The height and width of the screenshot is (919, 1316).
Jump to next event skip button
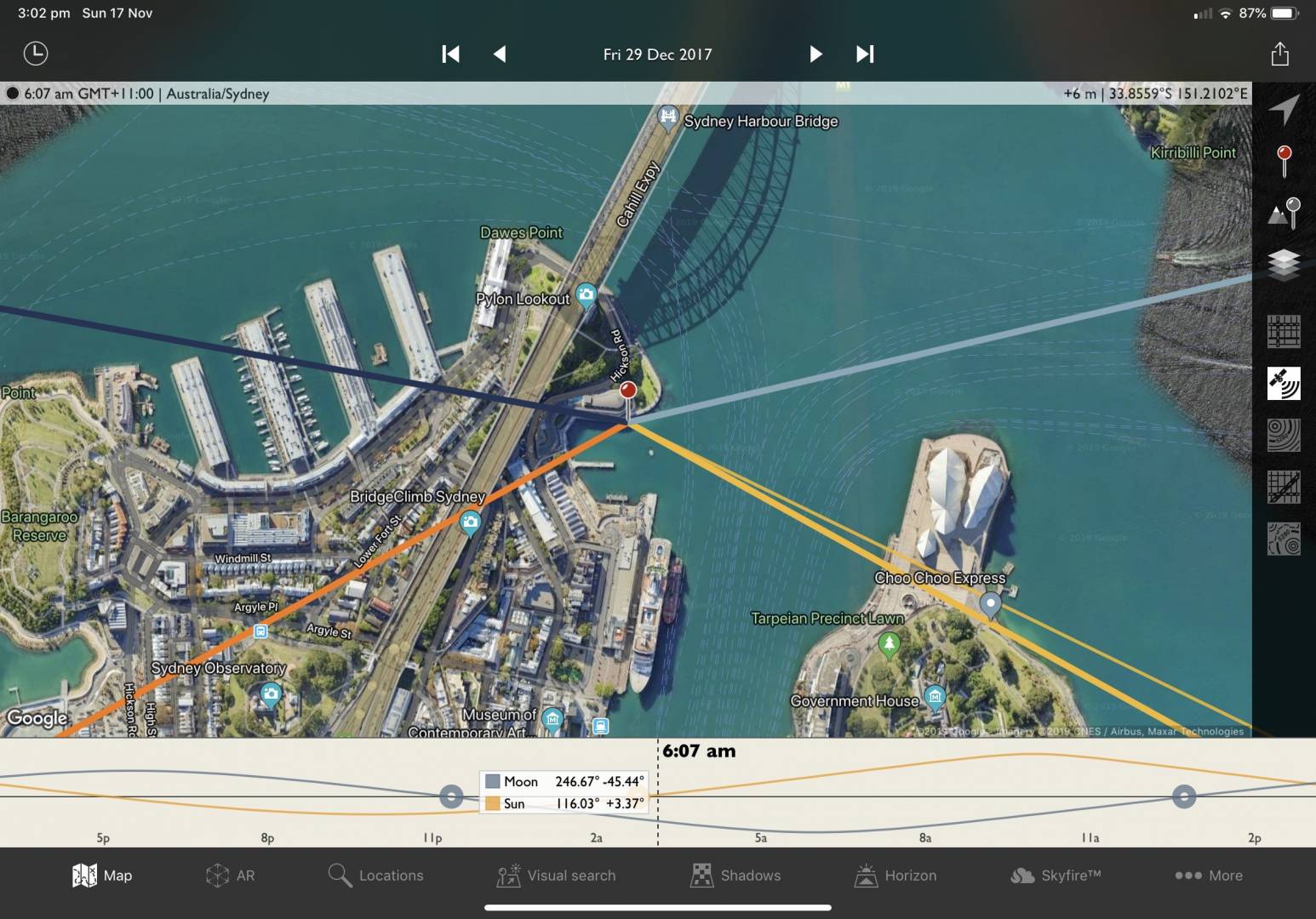click(x=865, y=54)
